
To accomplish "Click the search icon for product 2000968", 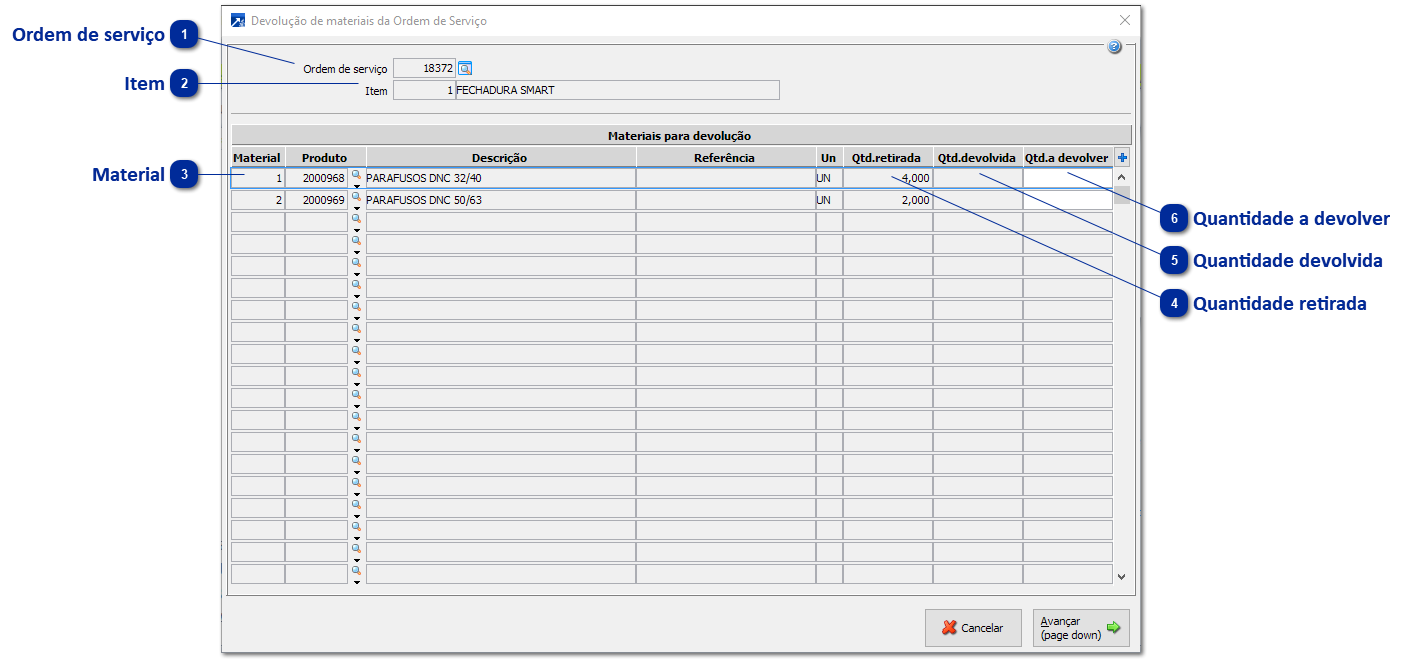I will coord(356,174).
